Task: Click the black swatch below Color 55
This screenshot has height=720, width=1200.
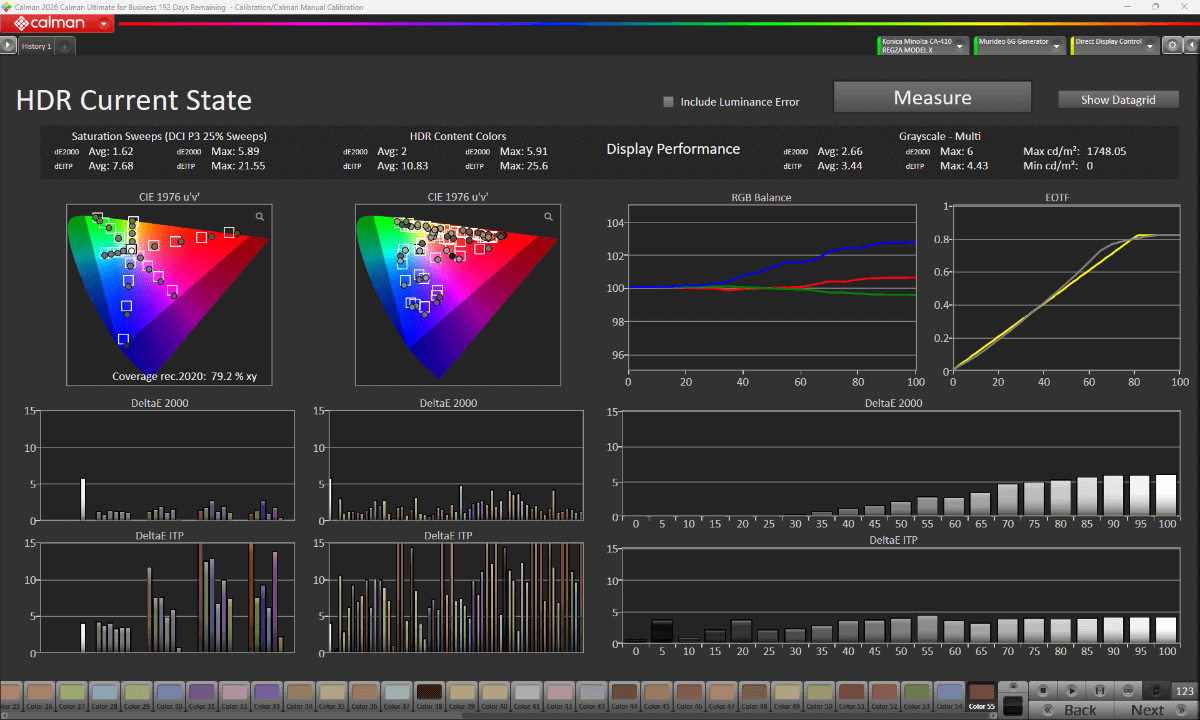Action: 1013,707
